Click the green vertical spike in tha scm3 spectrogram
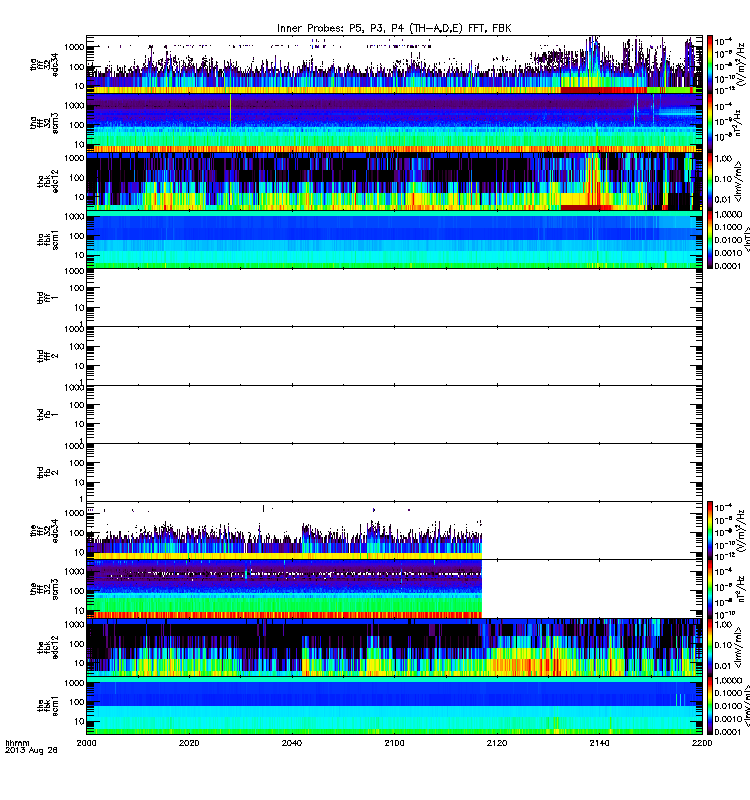This screenshot has width=750, height=800. (x=230, y=110)
